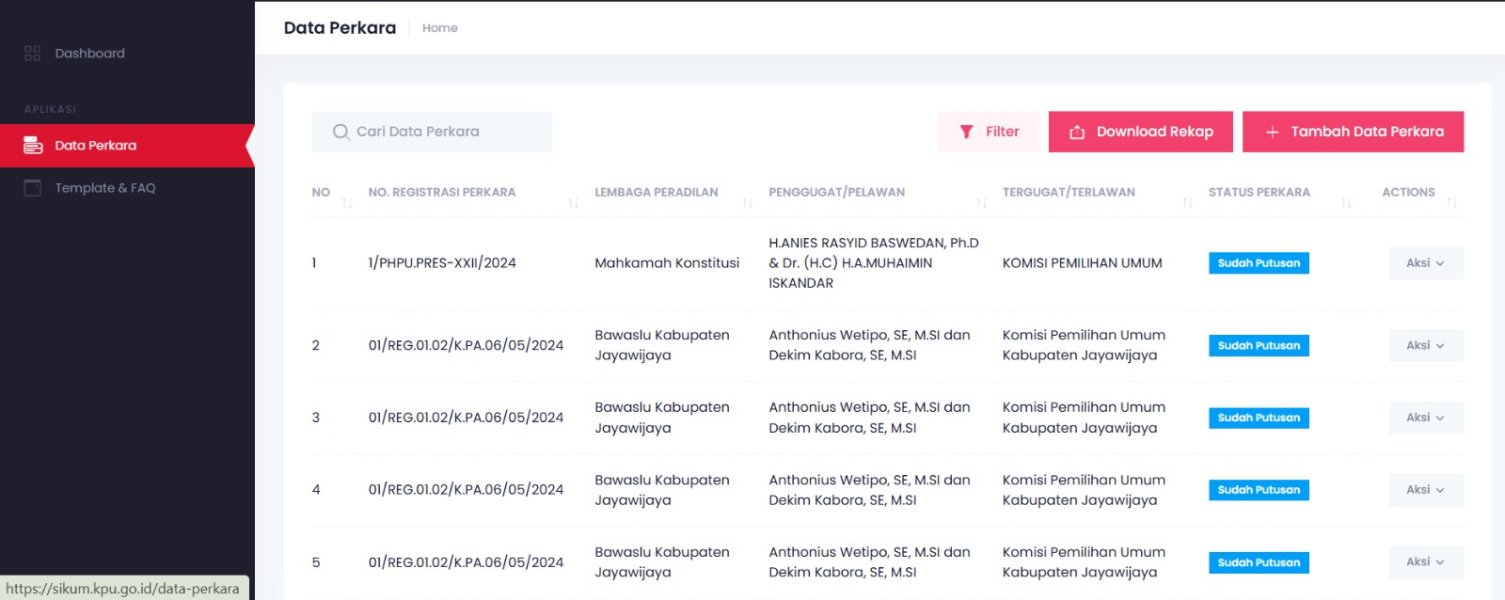Sort by No. Registrasi Perkara column arrows
The height and width of the screenshot is (600, 1505).
[x=573, y=203]
